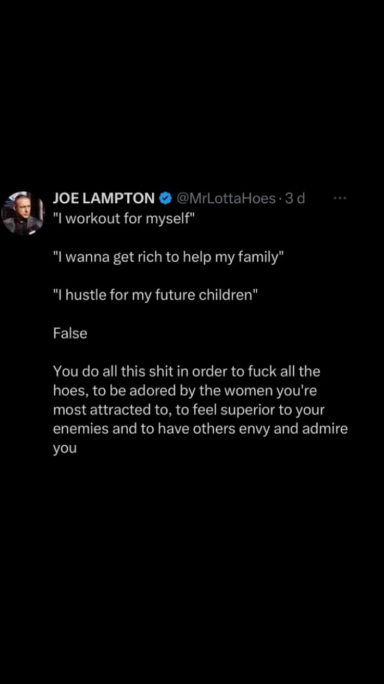Click the line starting "You do all this"
The height and width of the screenshot is (684, 384).
pyautogui.click(x=186, y=372)
